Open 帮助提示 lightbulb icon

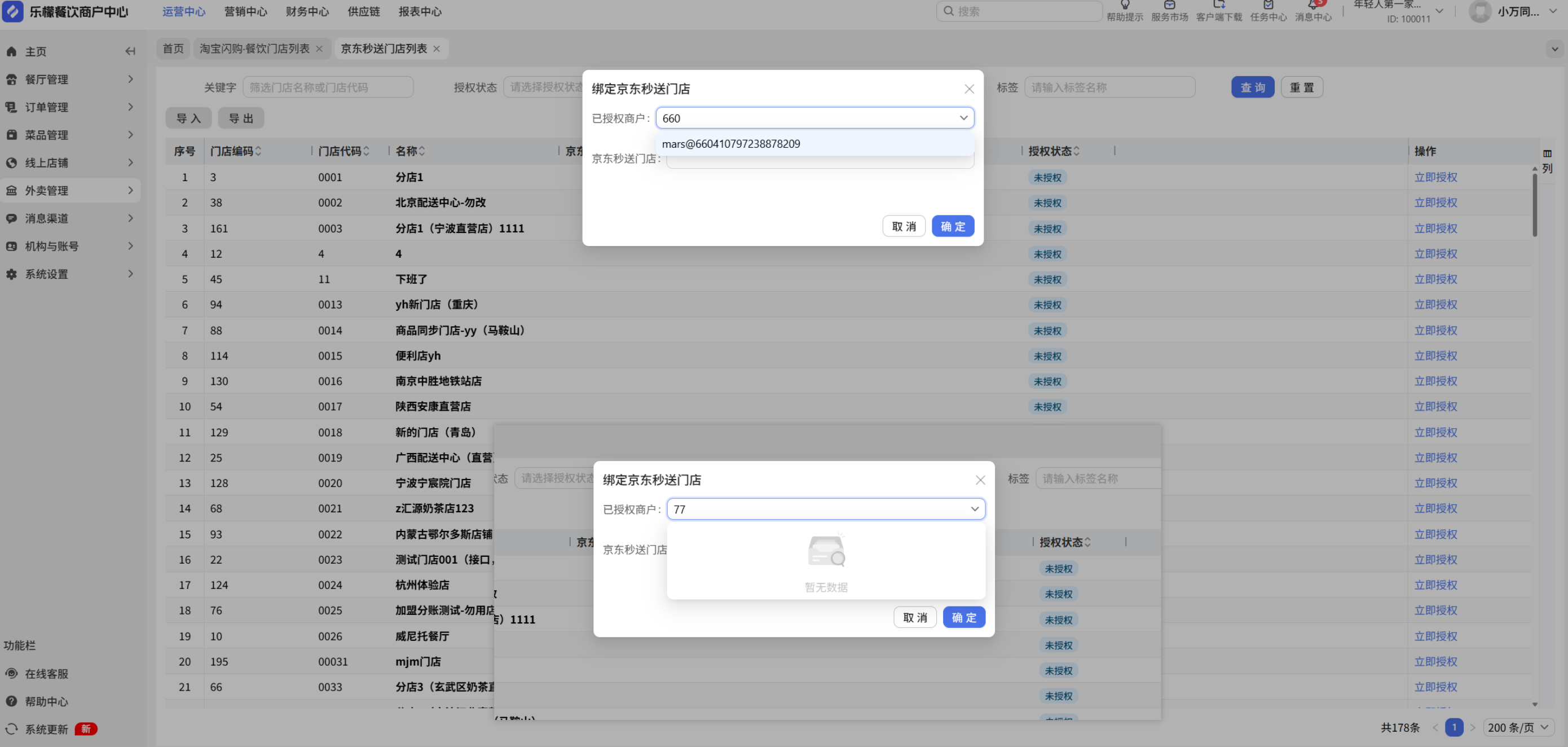tap(1124, 5)
